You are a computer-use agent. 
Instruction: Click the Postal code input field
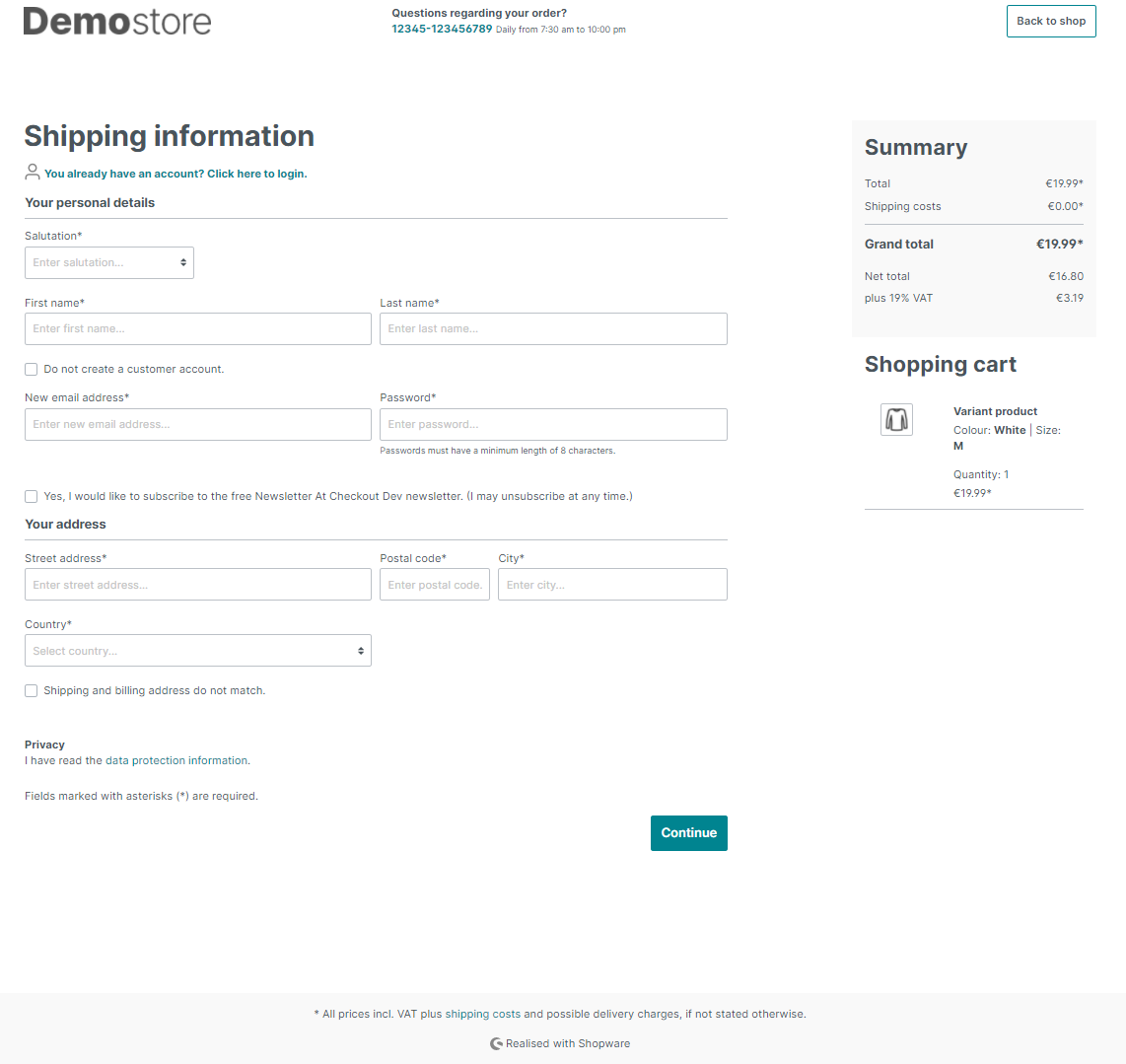pos(435,584)
